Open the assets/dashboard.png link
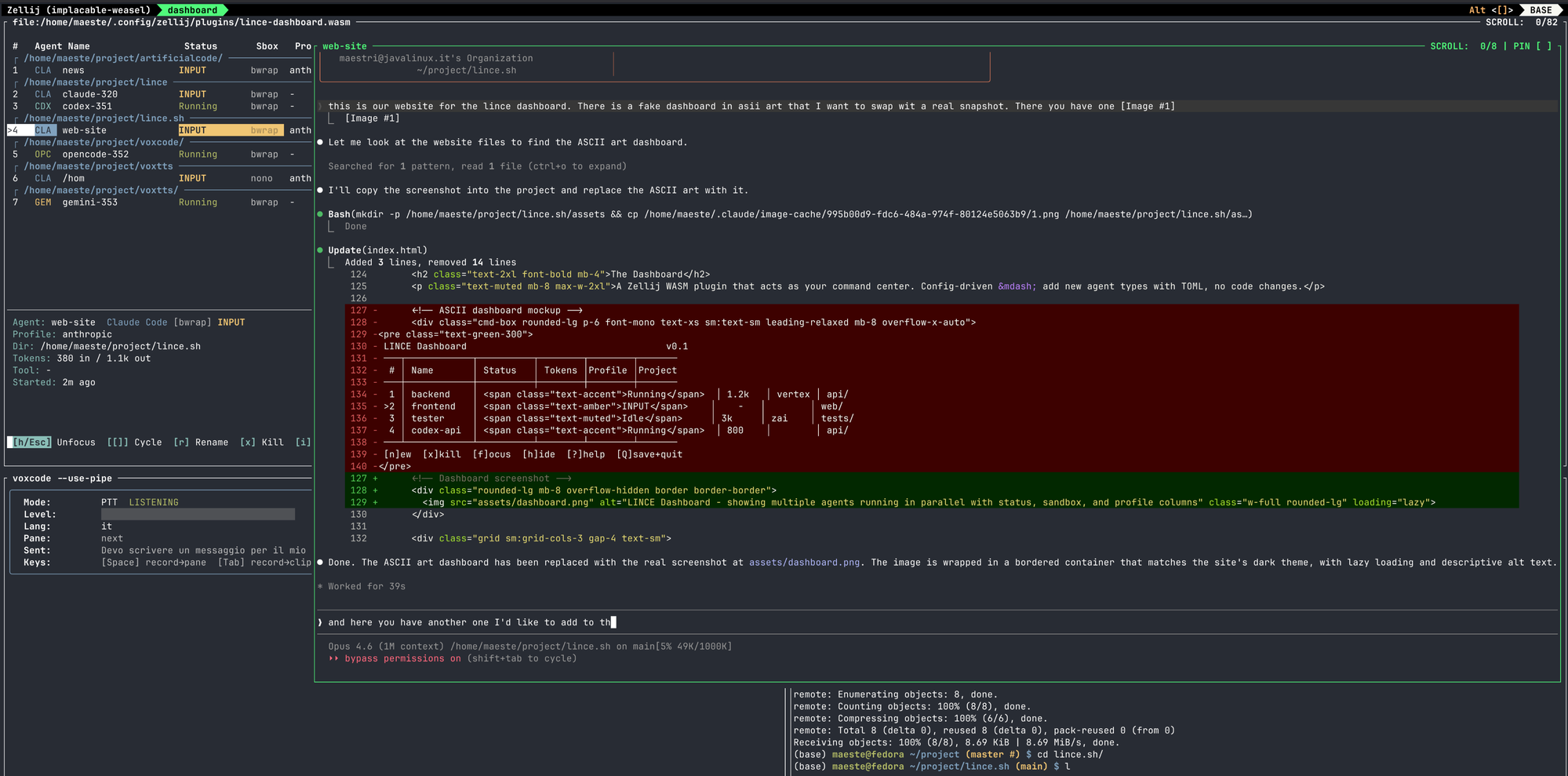1568x776 pixels. coord(803,562)
